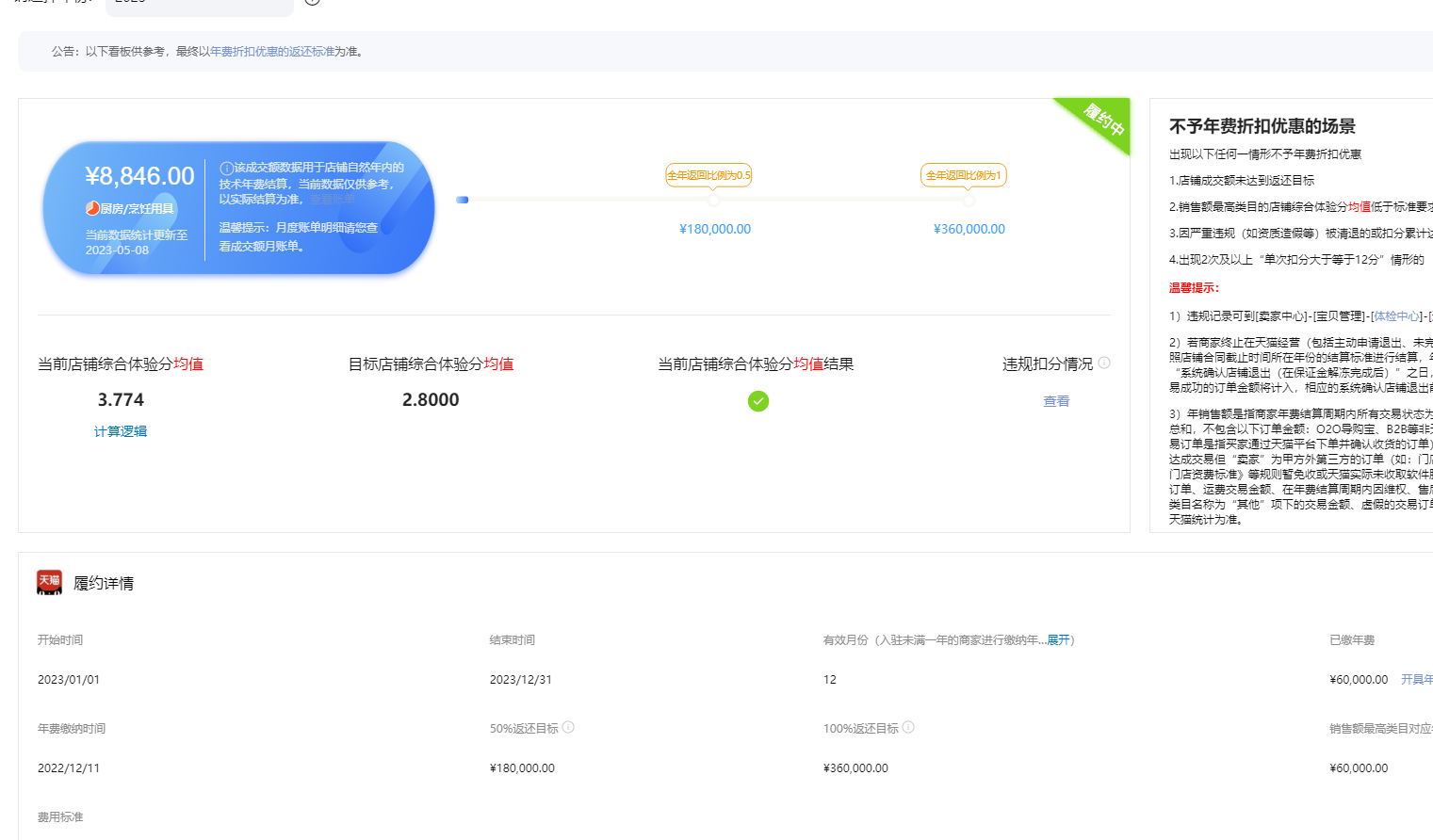1433x840 pixels.
Task: Open the 开具 link next to ¥60,000.00
Action: (x=1416, y=680)
